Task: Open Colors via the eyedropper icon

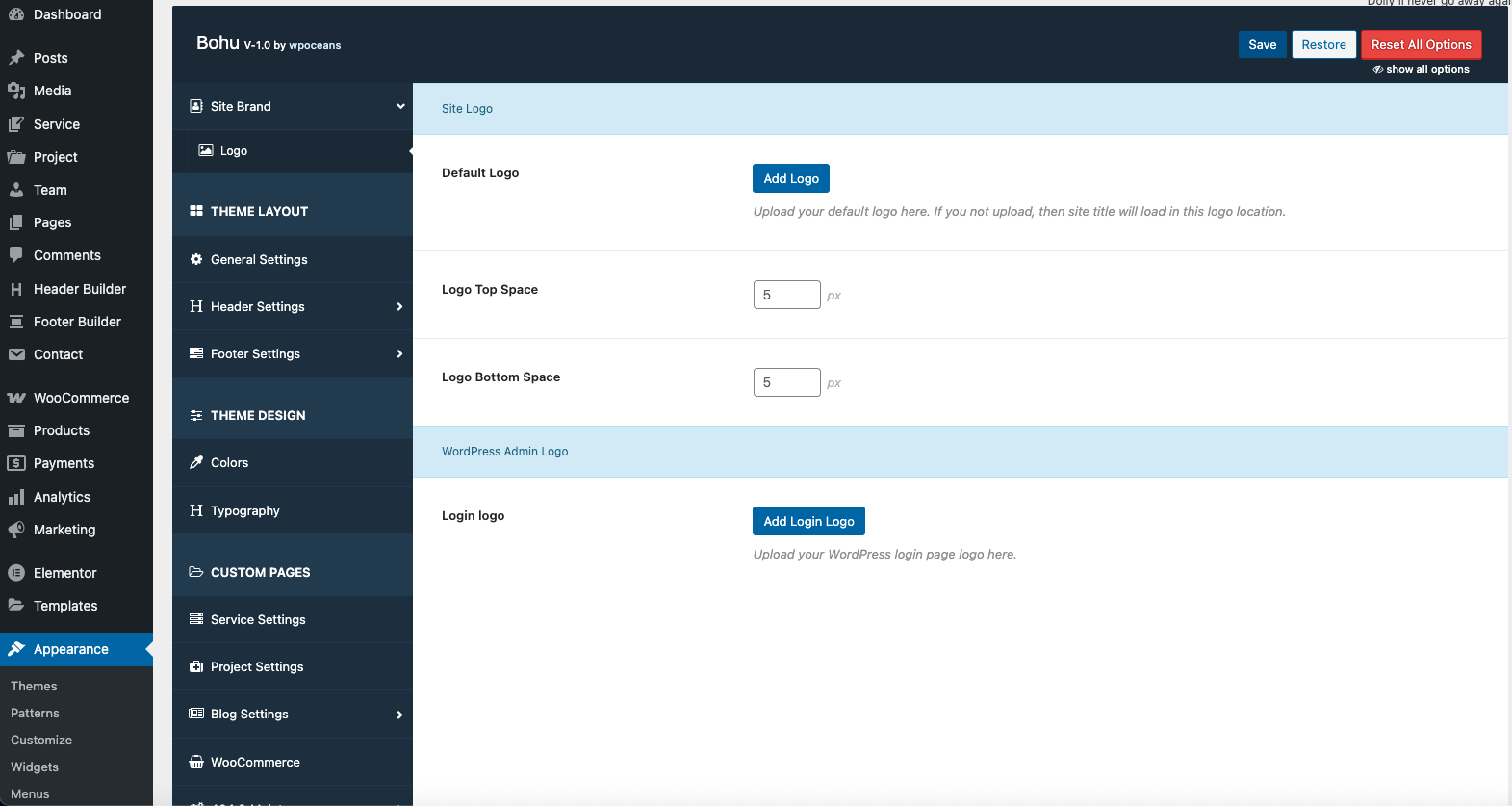Action: point(196,463)
